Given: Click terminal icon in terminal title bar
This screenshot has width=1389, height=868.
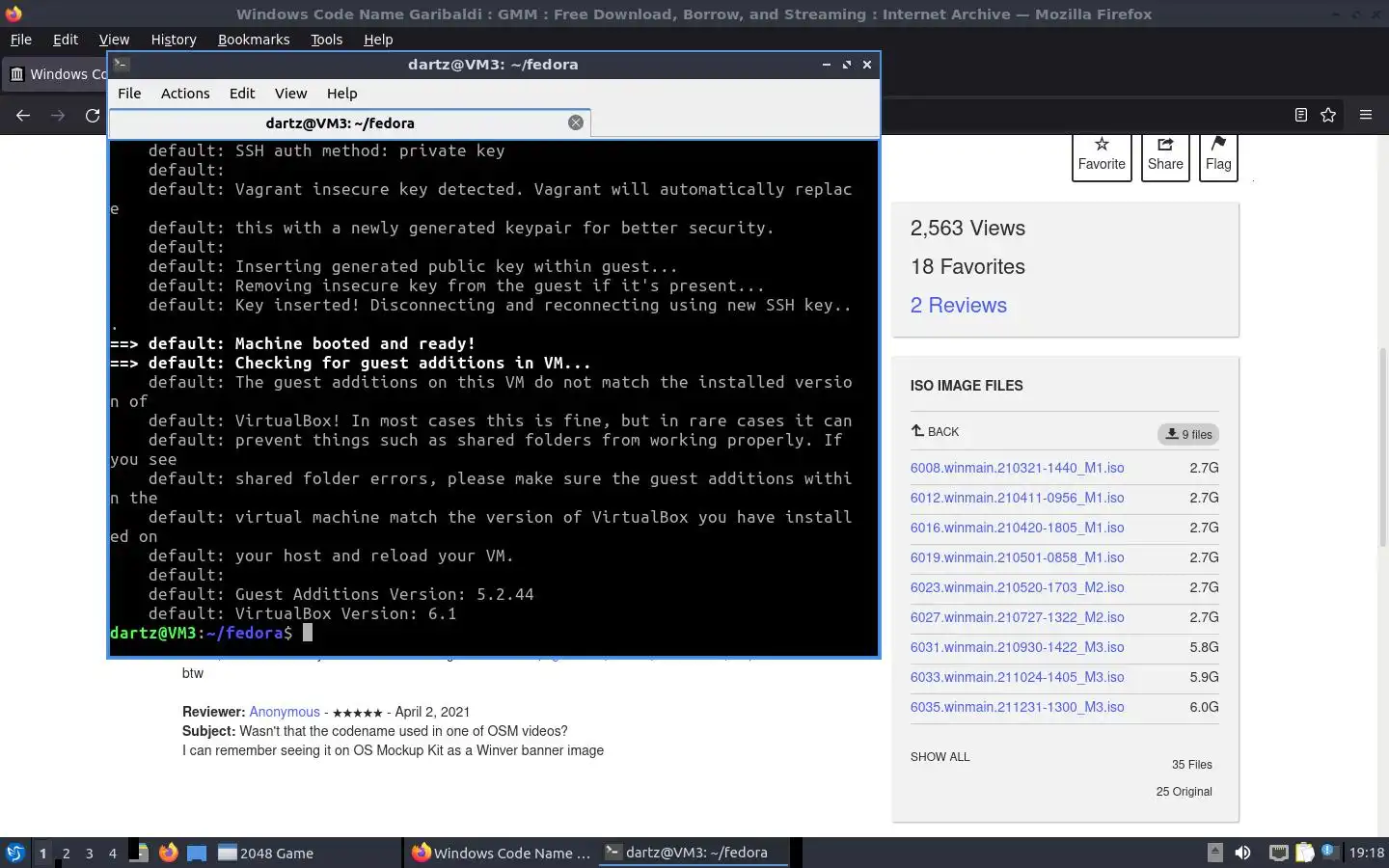Looking at the screenshot, I should pos(121,64).
